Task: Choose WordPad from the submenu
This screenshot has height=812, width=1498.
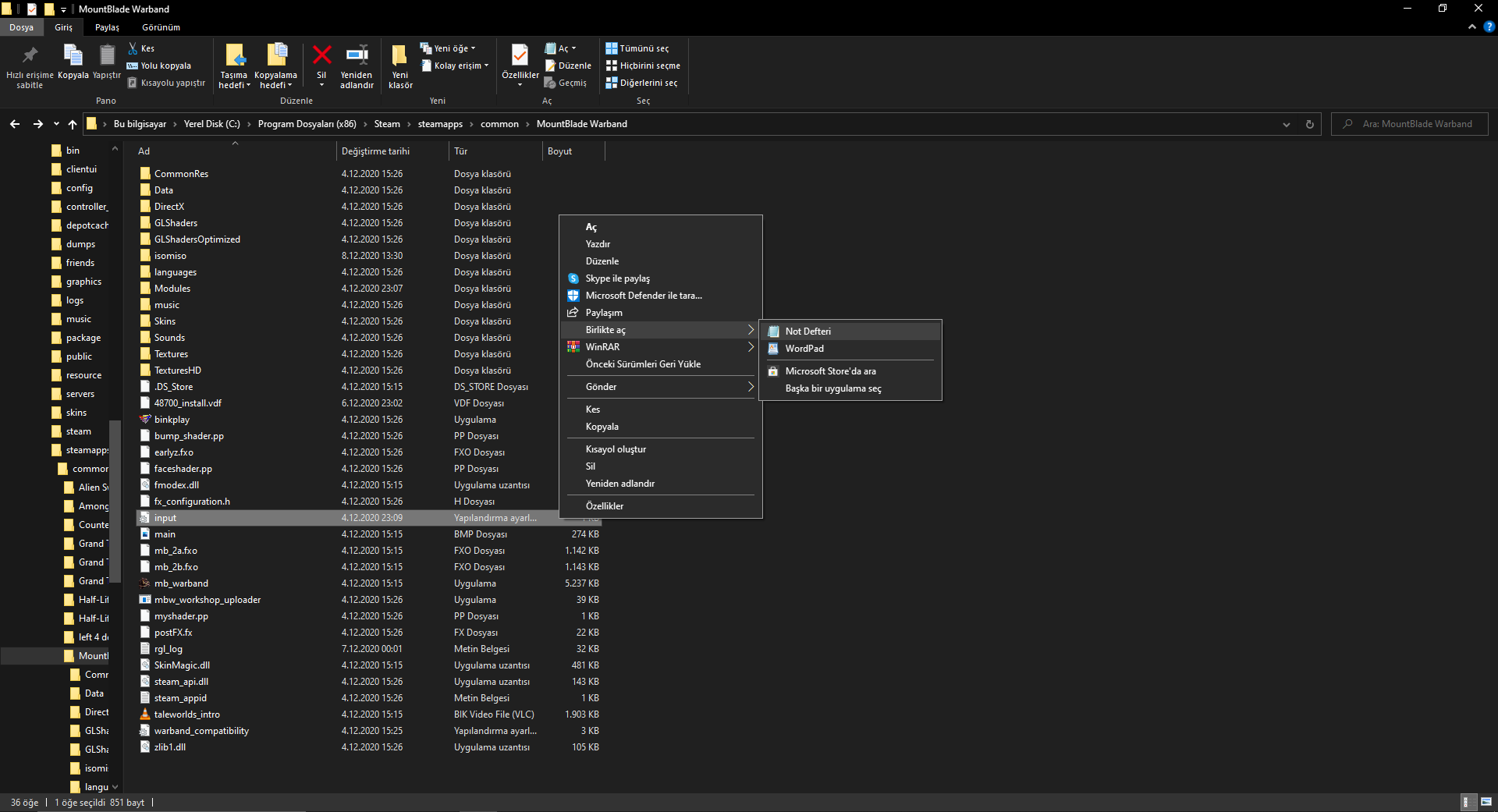Action: 850,349
